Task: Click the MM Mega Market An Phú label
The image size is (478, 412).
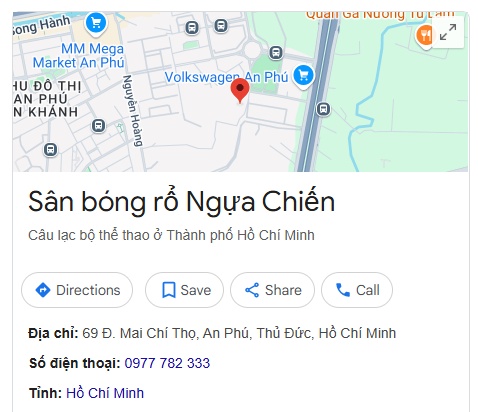Action: pyautogui.click(x=79, y=56)
